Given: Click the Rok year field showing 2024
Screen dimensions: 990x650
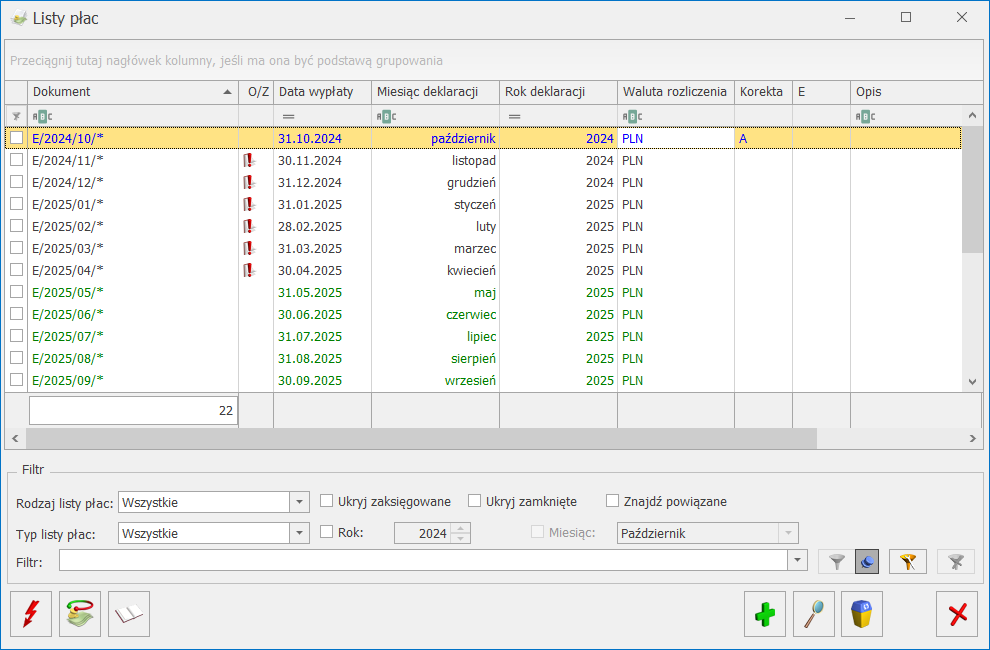Looking at the screenshot, I should pyautogui.click(x=423, y=533).
